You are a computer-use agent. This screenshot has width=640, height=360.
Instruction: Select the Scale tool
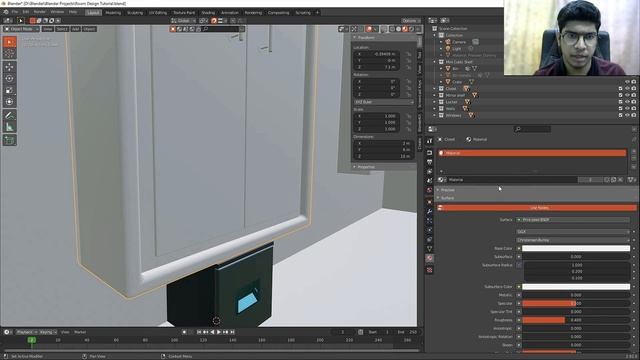tap(9, 90)
